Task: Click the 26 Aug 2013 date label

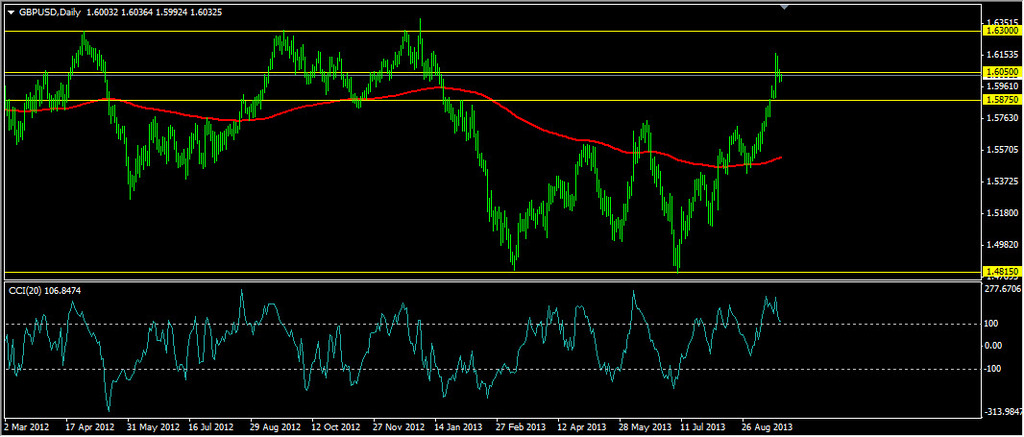Action: pos(768,427)
